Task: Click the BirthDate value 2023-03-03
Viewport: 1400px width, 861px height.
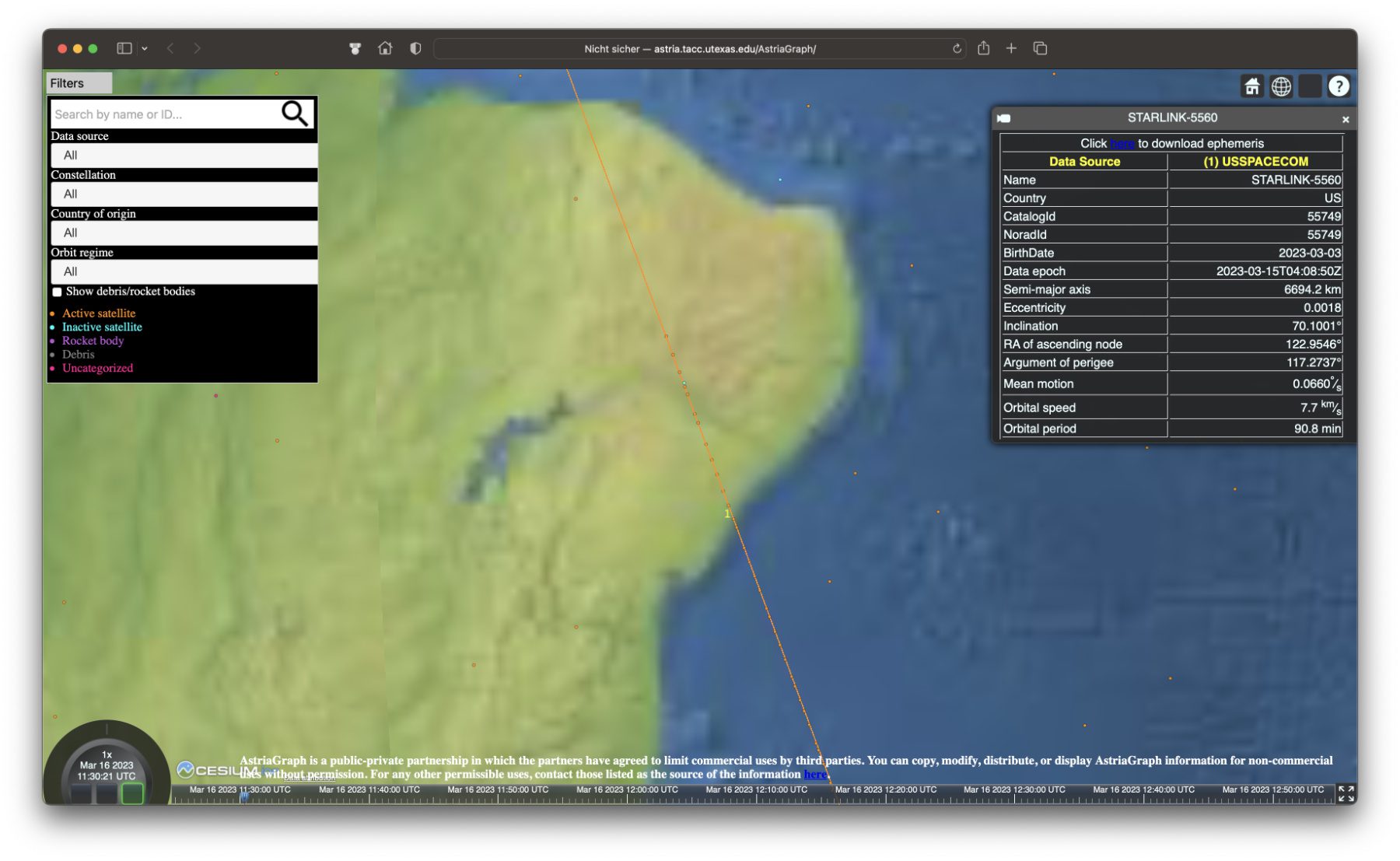Action: (x=1310, y=253)
